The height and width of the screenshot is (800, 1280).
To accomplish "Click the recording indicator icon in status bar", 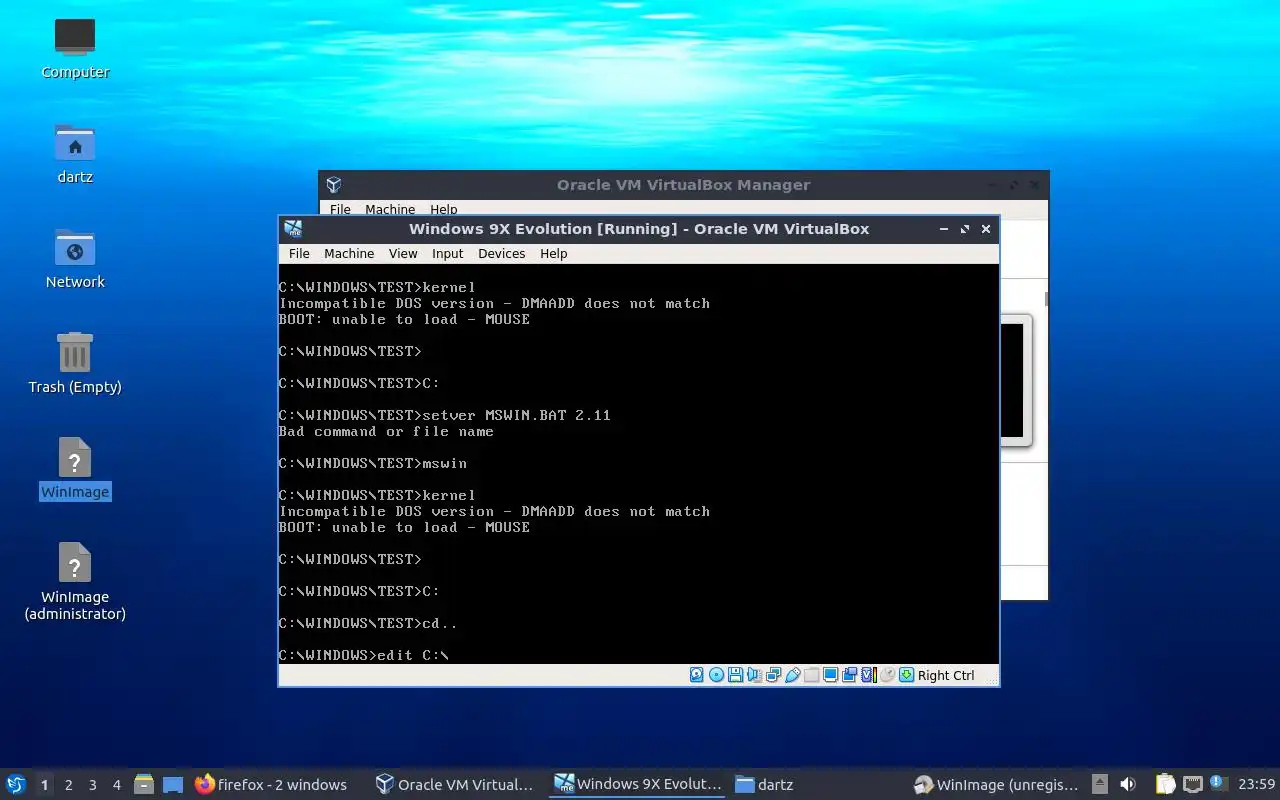I will tap(849, 675).
